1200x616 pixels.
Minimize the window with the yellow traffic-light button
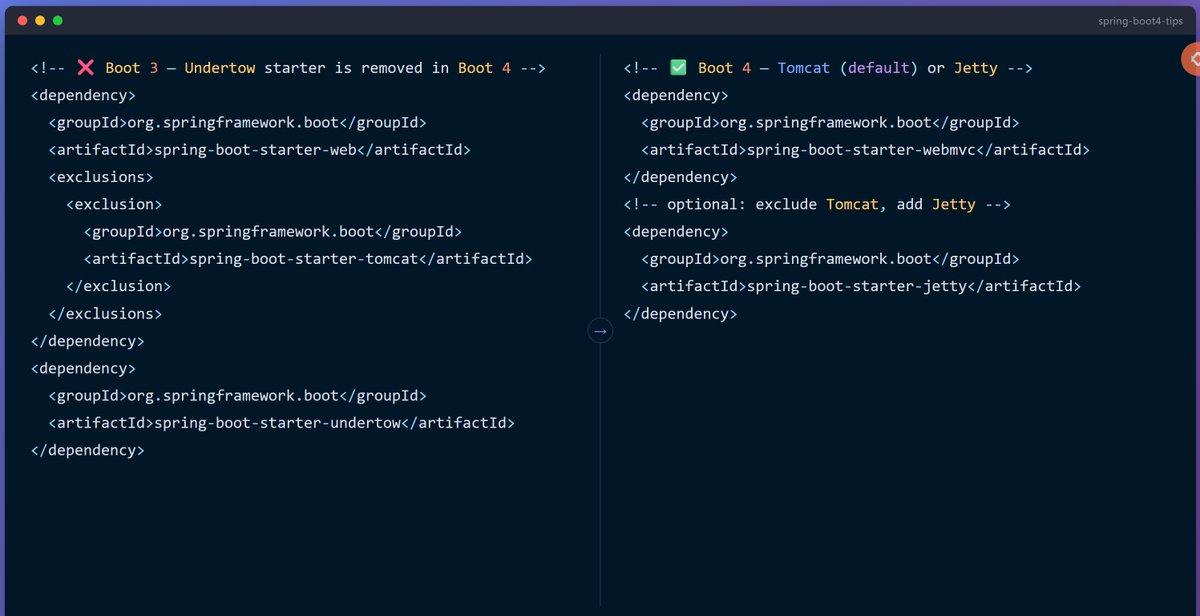(40, 20)
